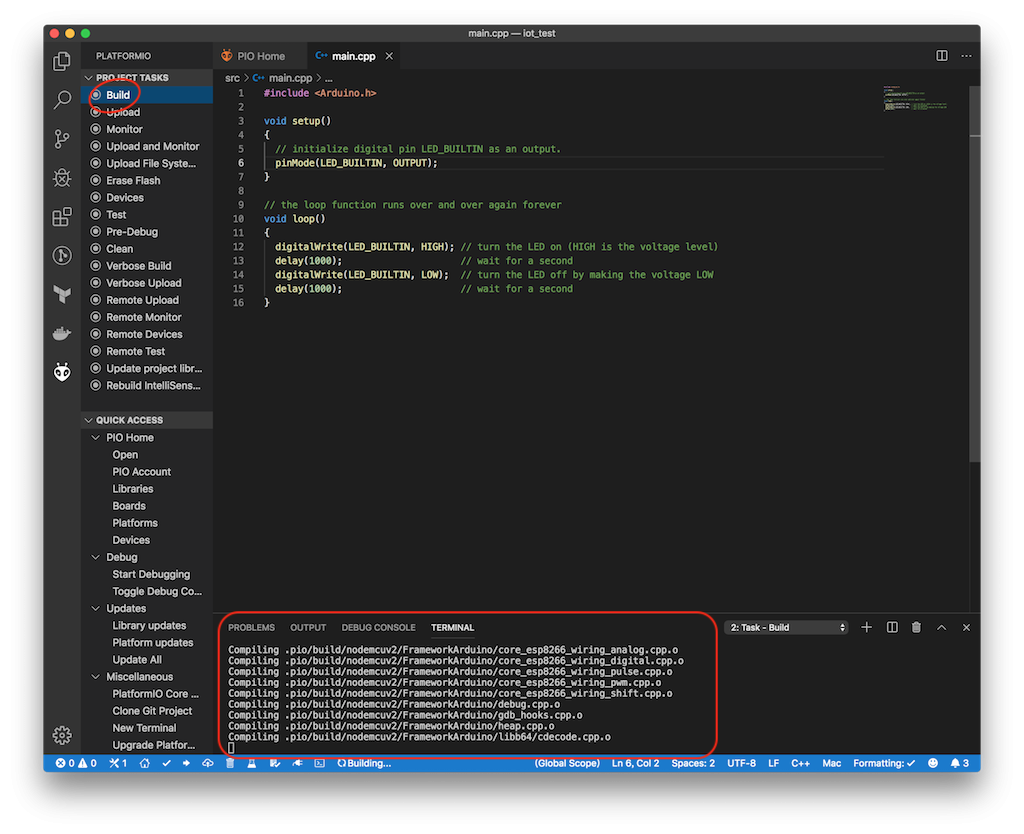Click the feedback smiley in the status bar

[933, 763]
